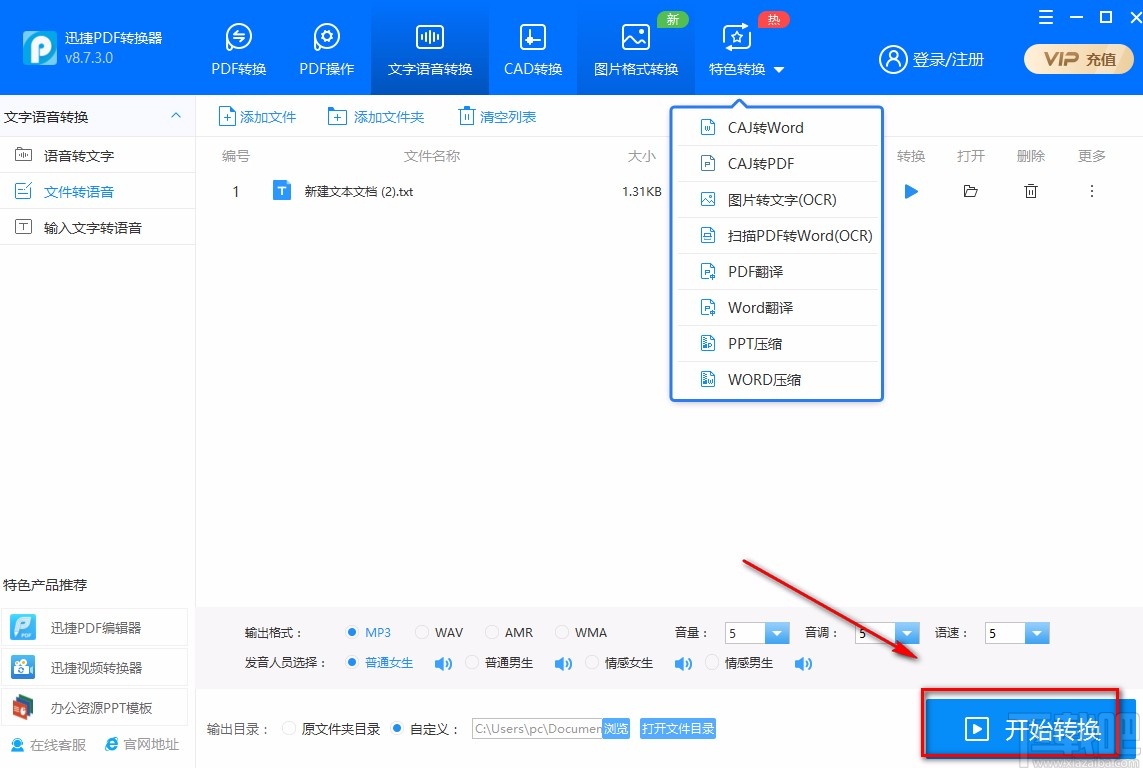
Task: Launch 迅捷PDF编辑器 from the sidebar
Action: 95,627
